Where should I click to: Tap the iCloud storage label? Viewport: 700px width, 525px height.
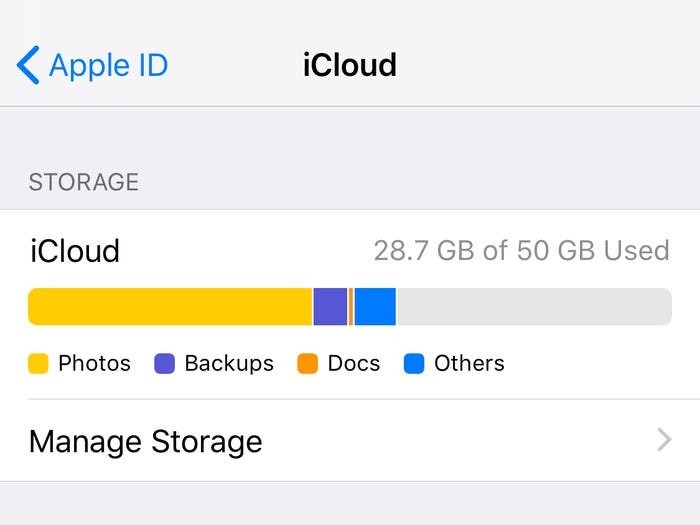click(x=74, y=250)
